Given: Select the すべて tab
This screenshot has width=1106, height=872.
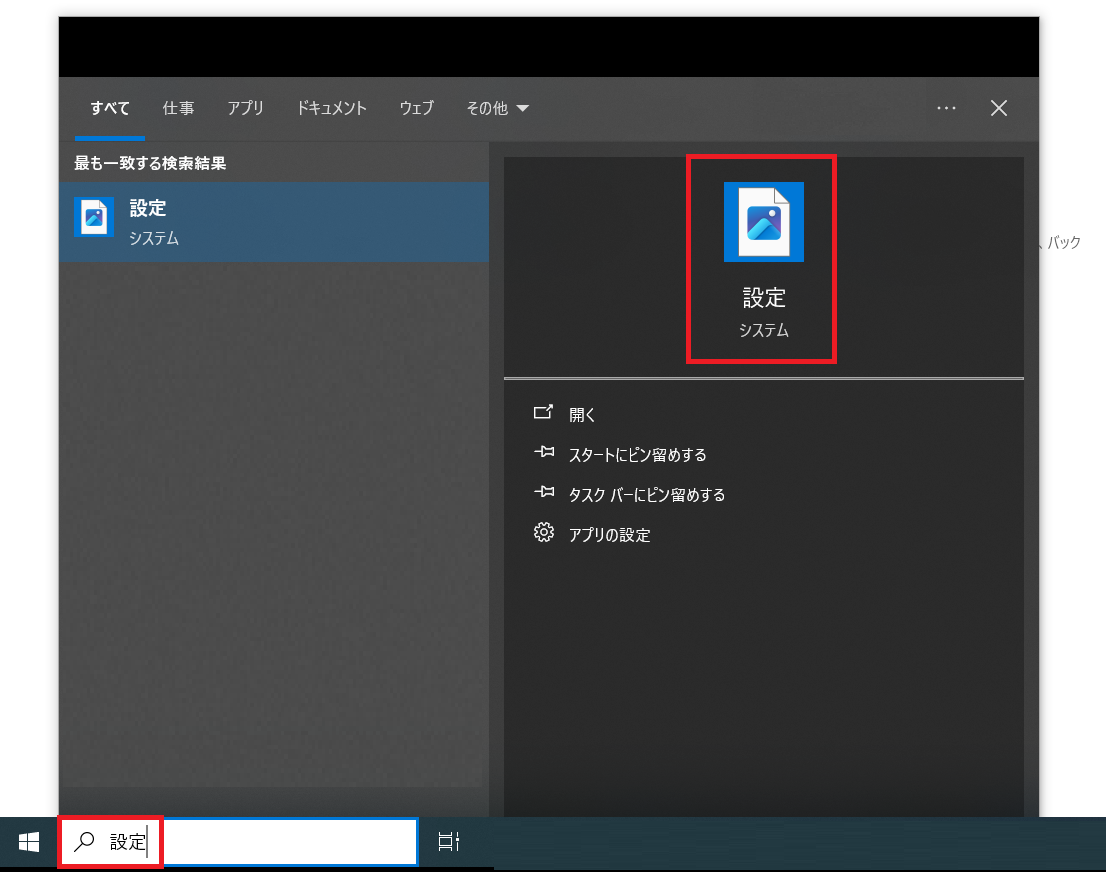Looking at the screenshot, I should (x=110, y=108).
